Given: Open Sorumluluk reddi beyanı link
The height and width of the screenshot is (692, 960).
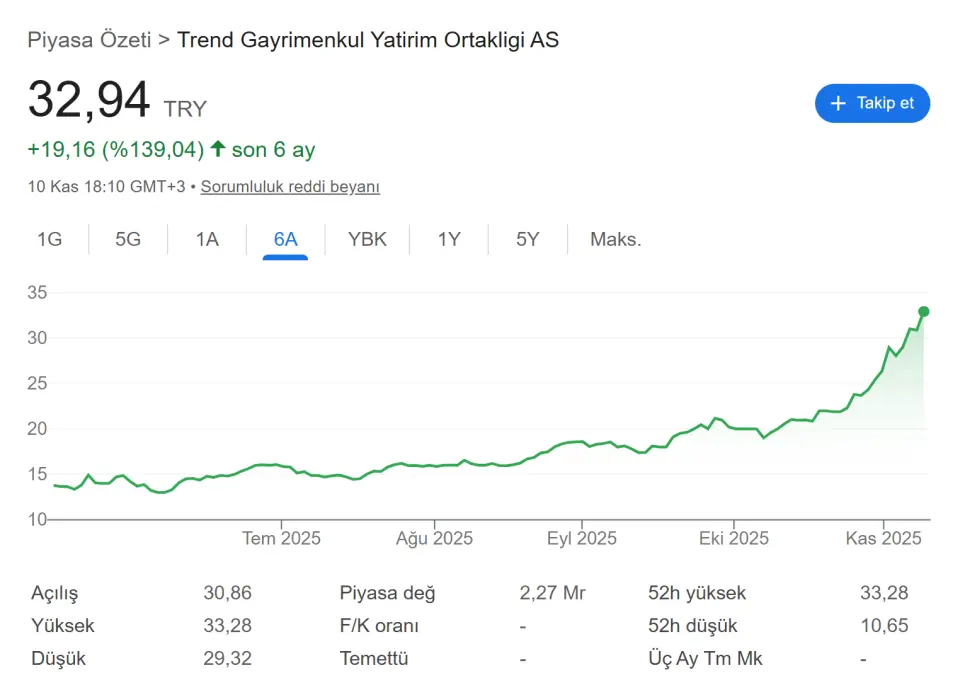Looking at the screenshot, I should [x=290, y=187].
